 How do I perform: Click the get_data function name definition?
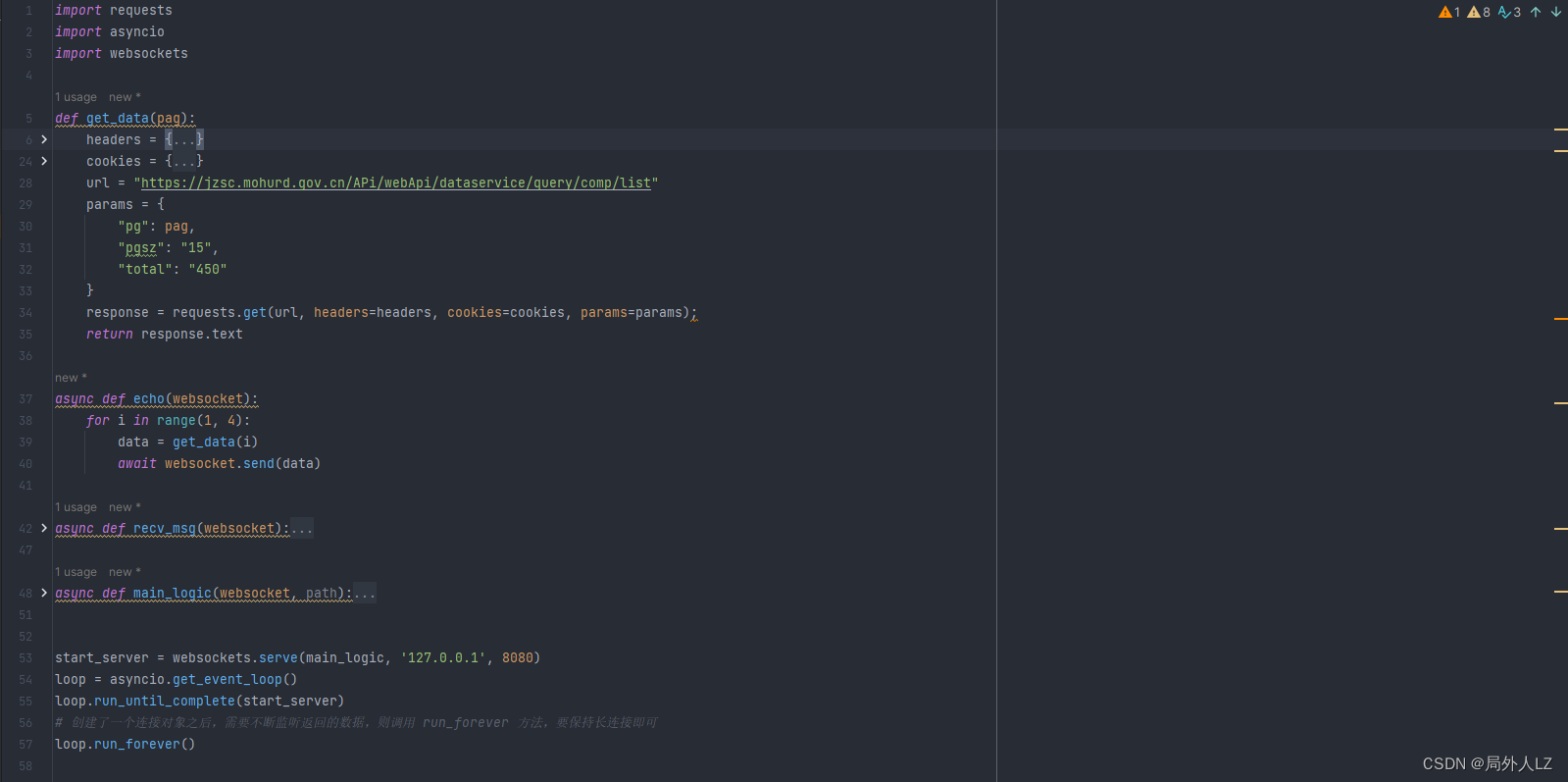118,118
